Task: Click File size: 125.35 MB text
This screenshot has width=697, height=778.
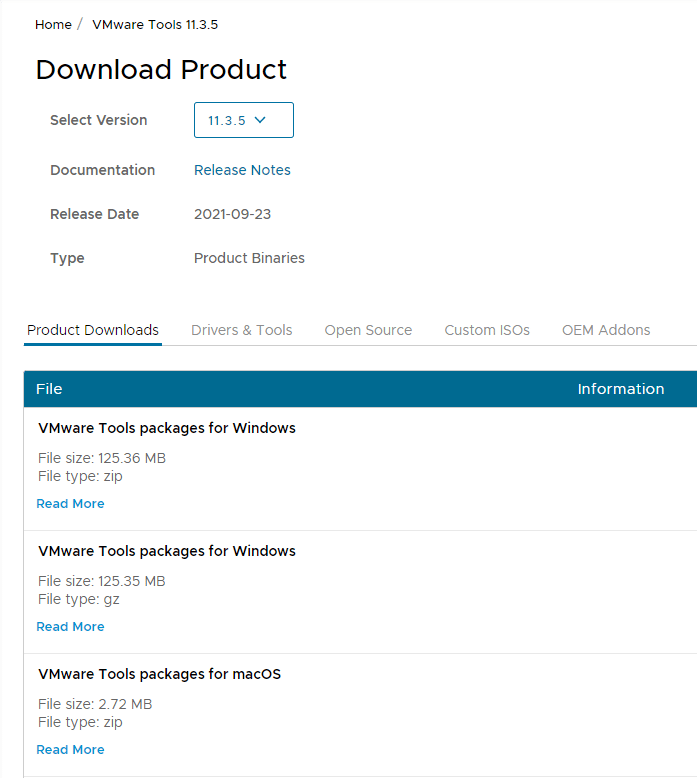Action: [102, 581]
